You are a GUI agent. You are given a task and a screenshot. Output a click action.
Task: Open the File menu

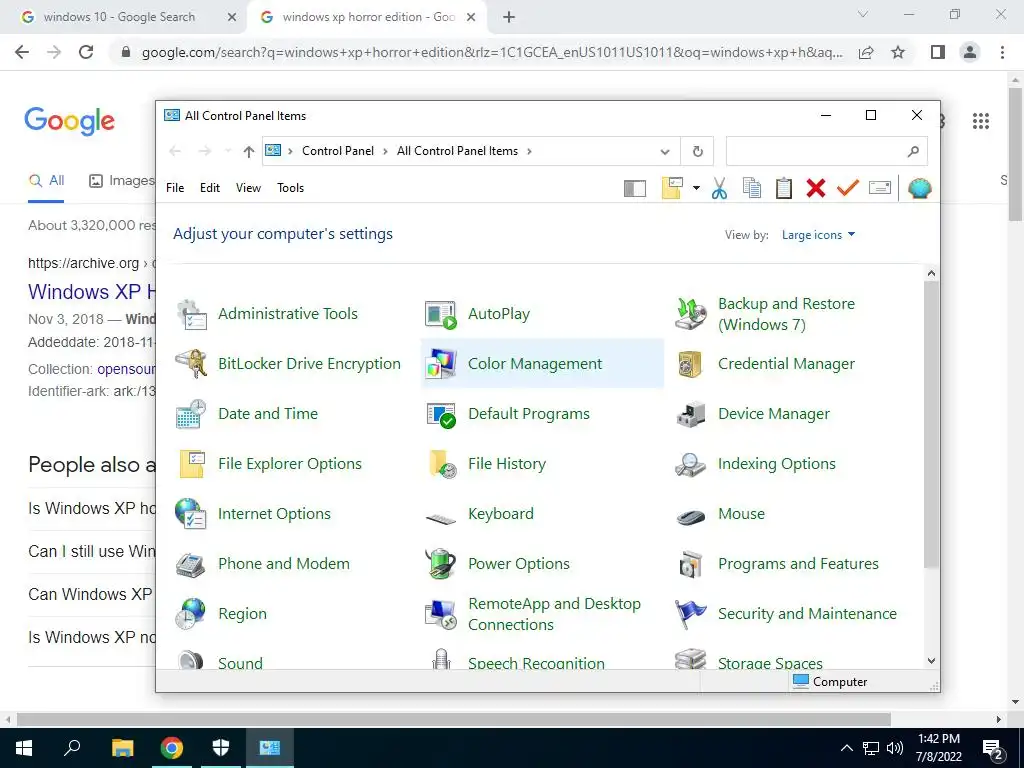[x=175, y=188]
